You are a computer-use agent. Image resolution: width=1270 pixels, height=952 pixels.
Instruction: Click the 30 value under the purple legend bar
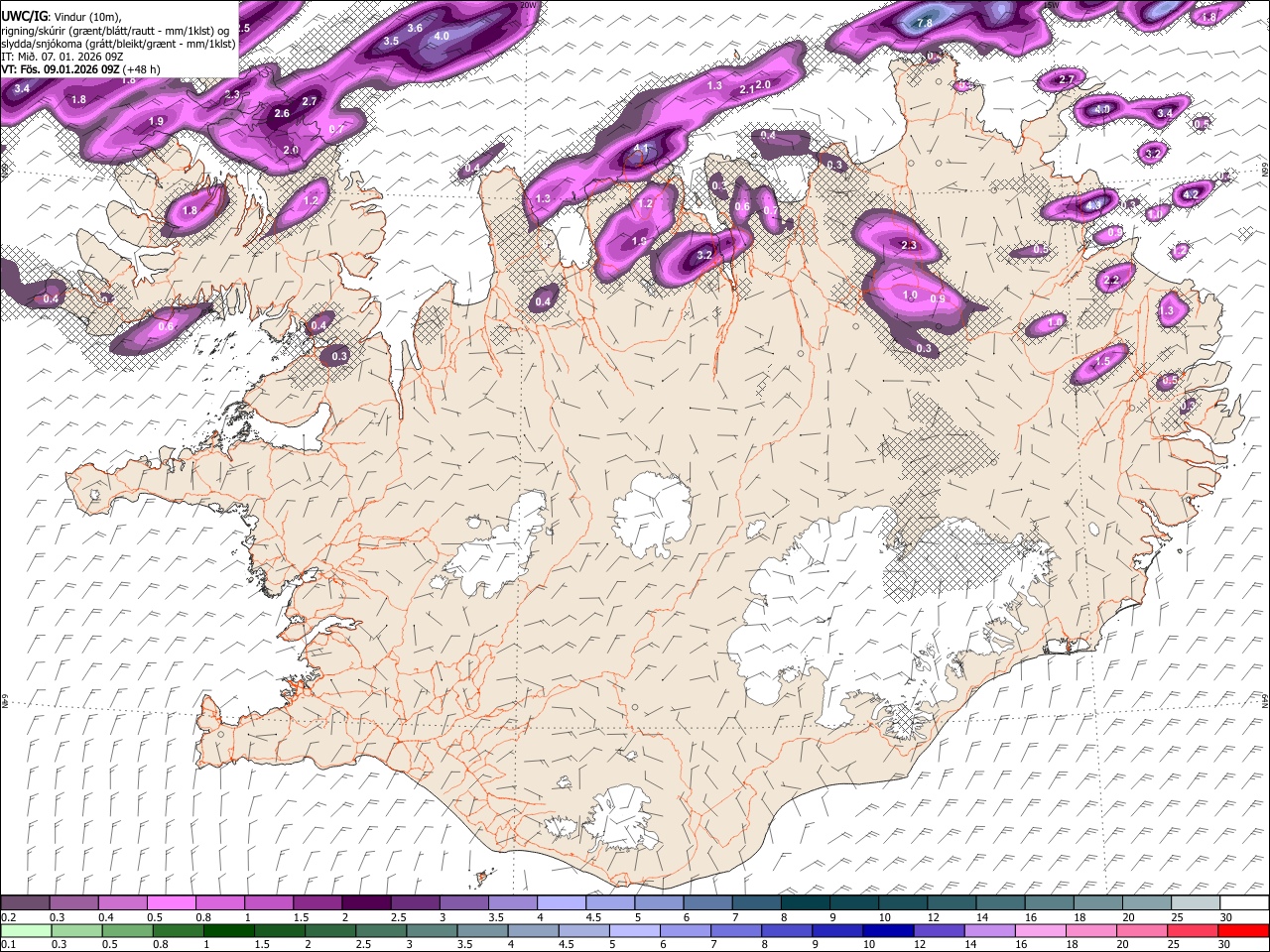pos(1226,917)
